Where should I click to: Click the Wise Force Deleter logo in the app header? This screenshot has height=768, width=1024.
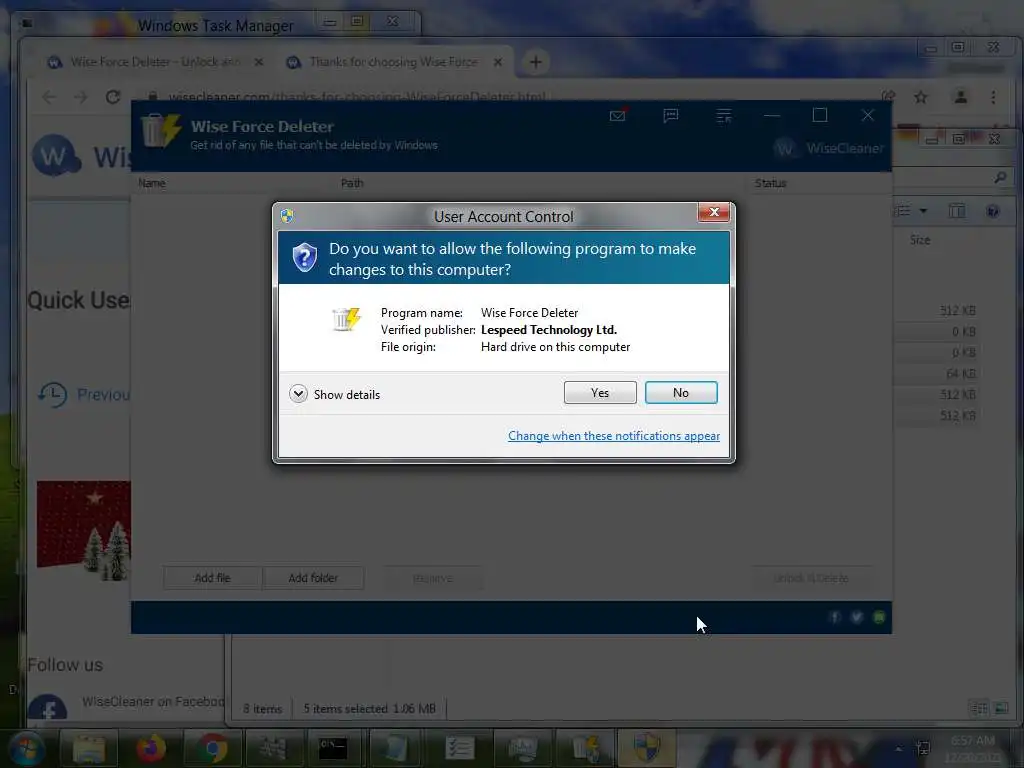[161, 130]
